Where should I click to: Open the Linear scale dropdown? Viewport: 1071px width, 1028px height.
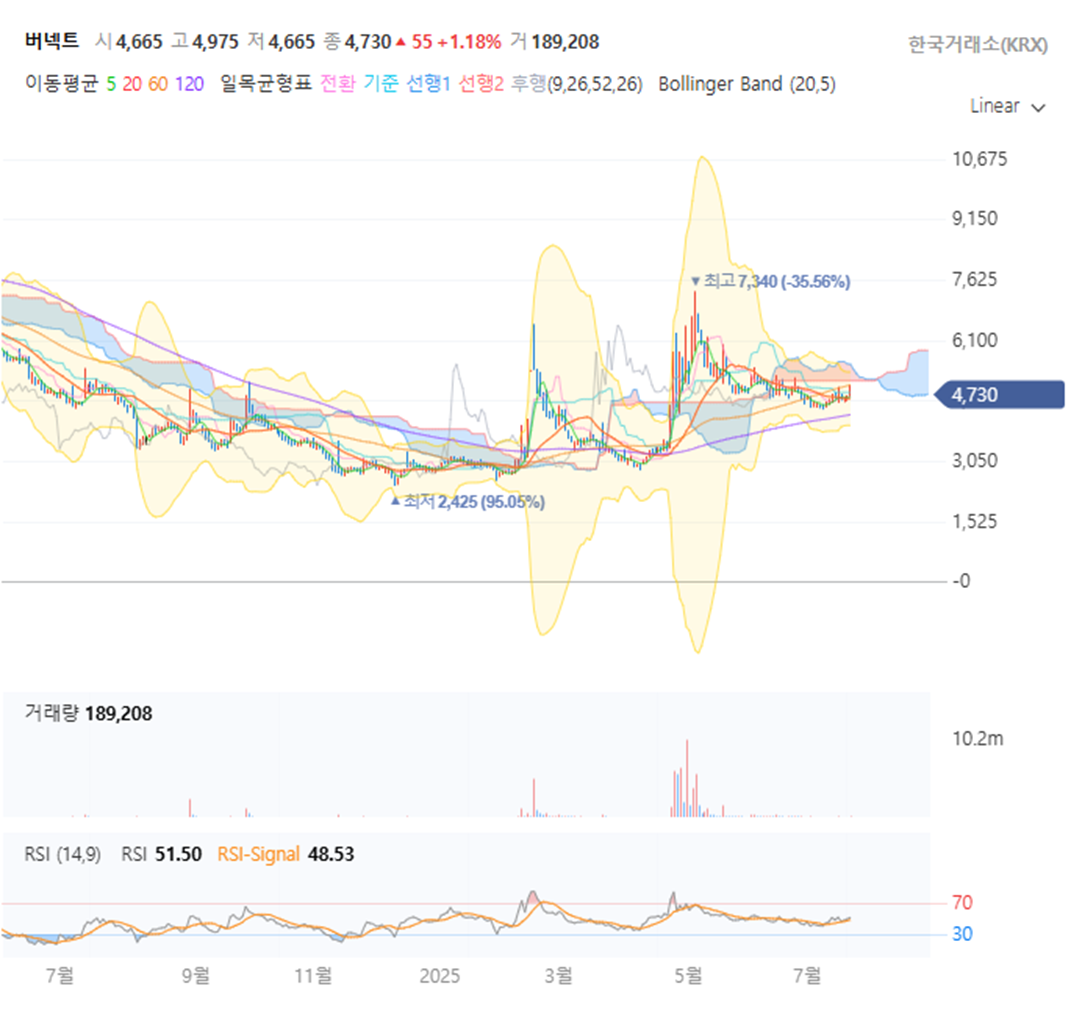click(x=1007, y=107)
